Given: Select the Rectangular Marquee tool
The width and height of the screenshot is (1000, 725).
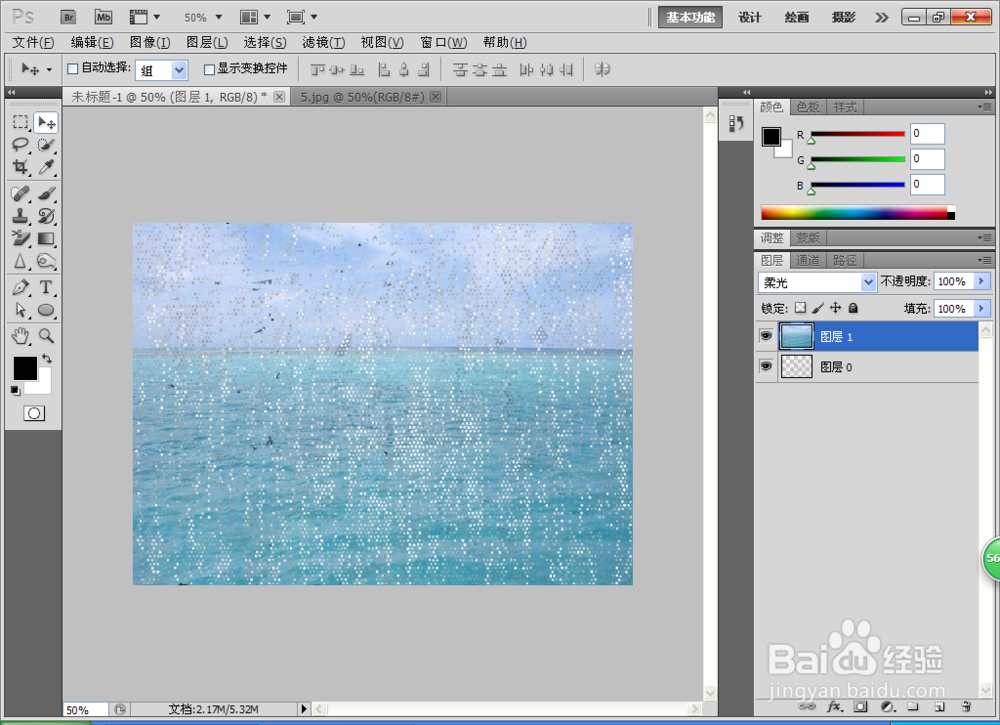Looking at the screenshot, I should click(20, 122).
